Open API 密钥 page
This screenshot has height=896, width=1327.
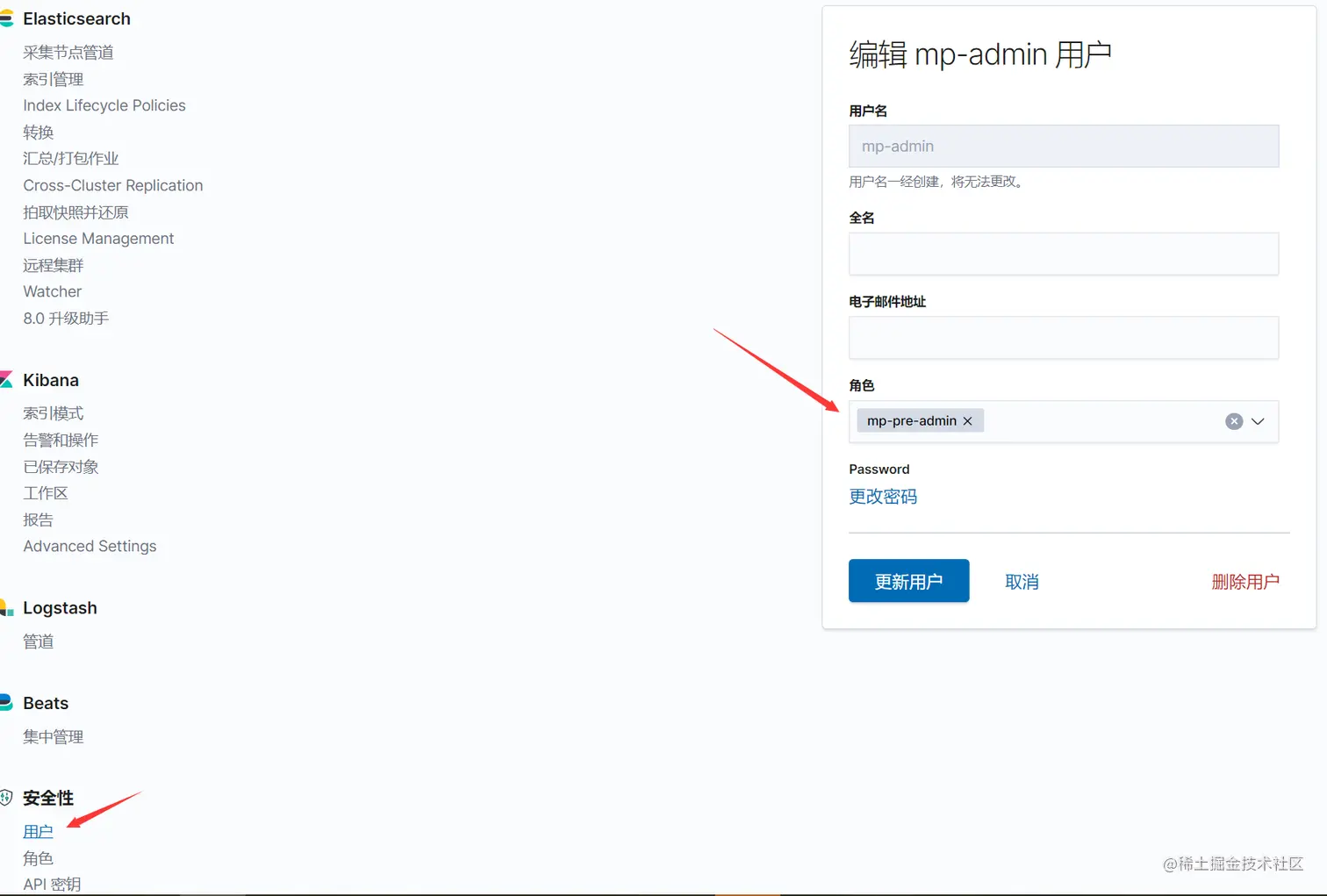click(x=52, y=885)
